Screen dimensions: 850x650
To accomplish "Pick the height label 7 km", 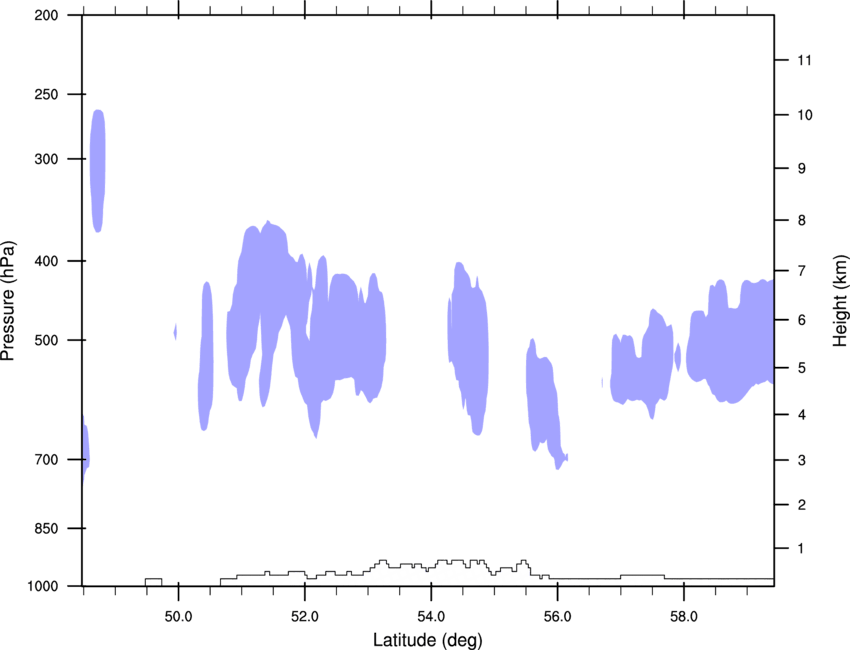I will tap(802, 271).
